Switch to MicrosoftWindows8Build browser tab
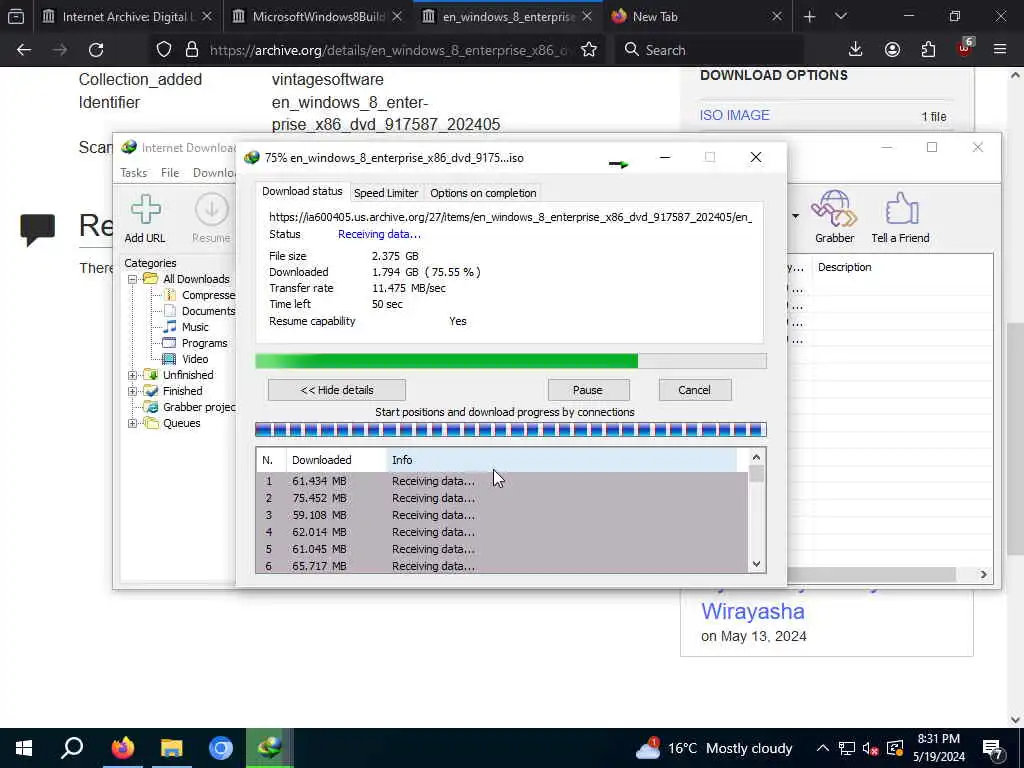Viewport: 1024px width, 768px height. pyautogui.click(x=317, y=17)
